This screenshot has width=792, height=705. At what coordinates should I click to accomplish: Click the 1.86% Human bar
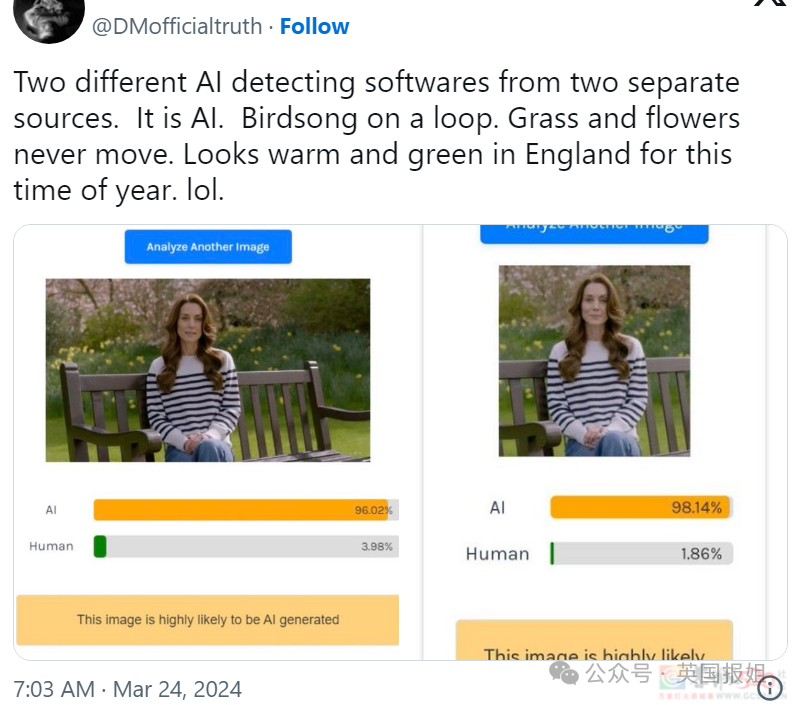(x=640, y=553)
